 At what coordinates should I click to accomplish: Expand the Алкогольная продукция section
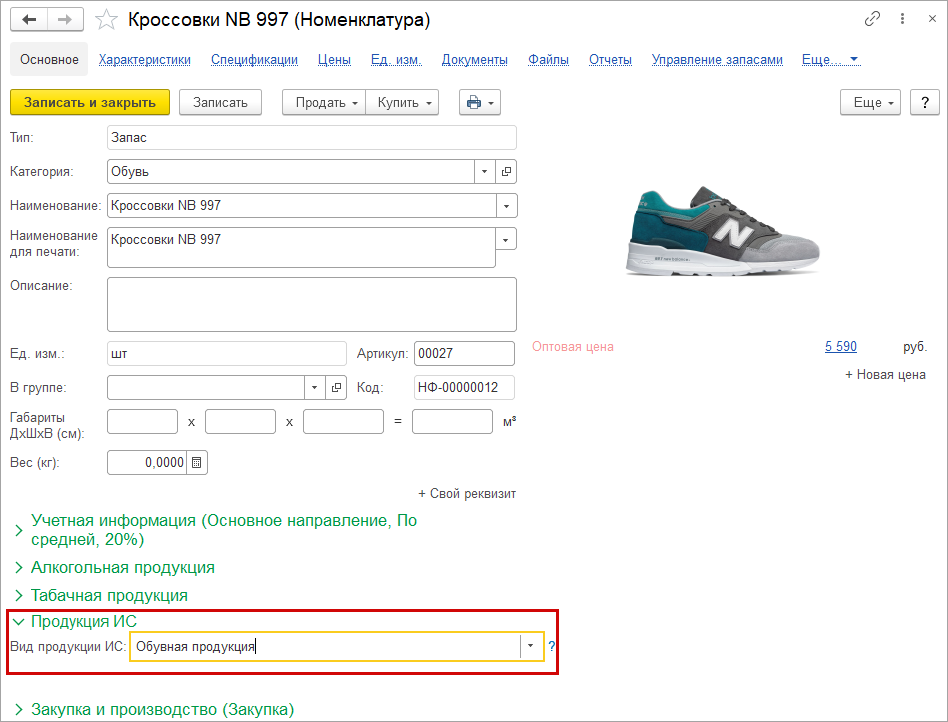pos(122,567)
